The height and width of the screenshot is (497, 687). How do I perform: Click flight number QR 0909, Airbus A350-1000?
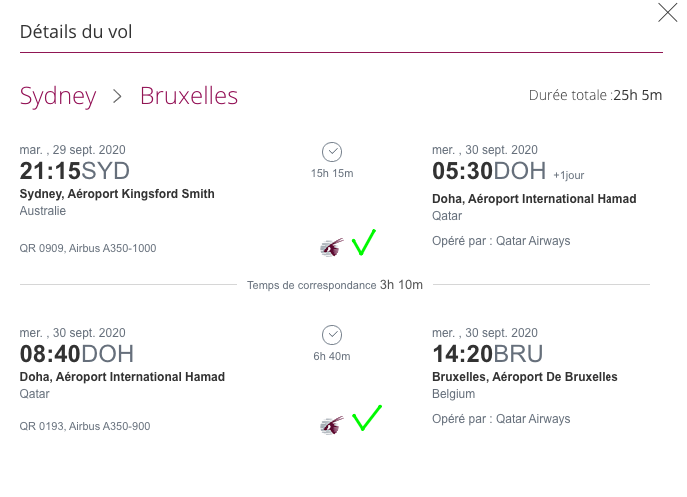point(88,248)
